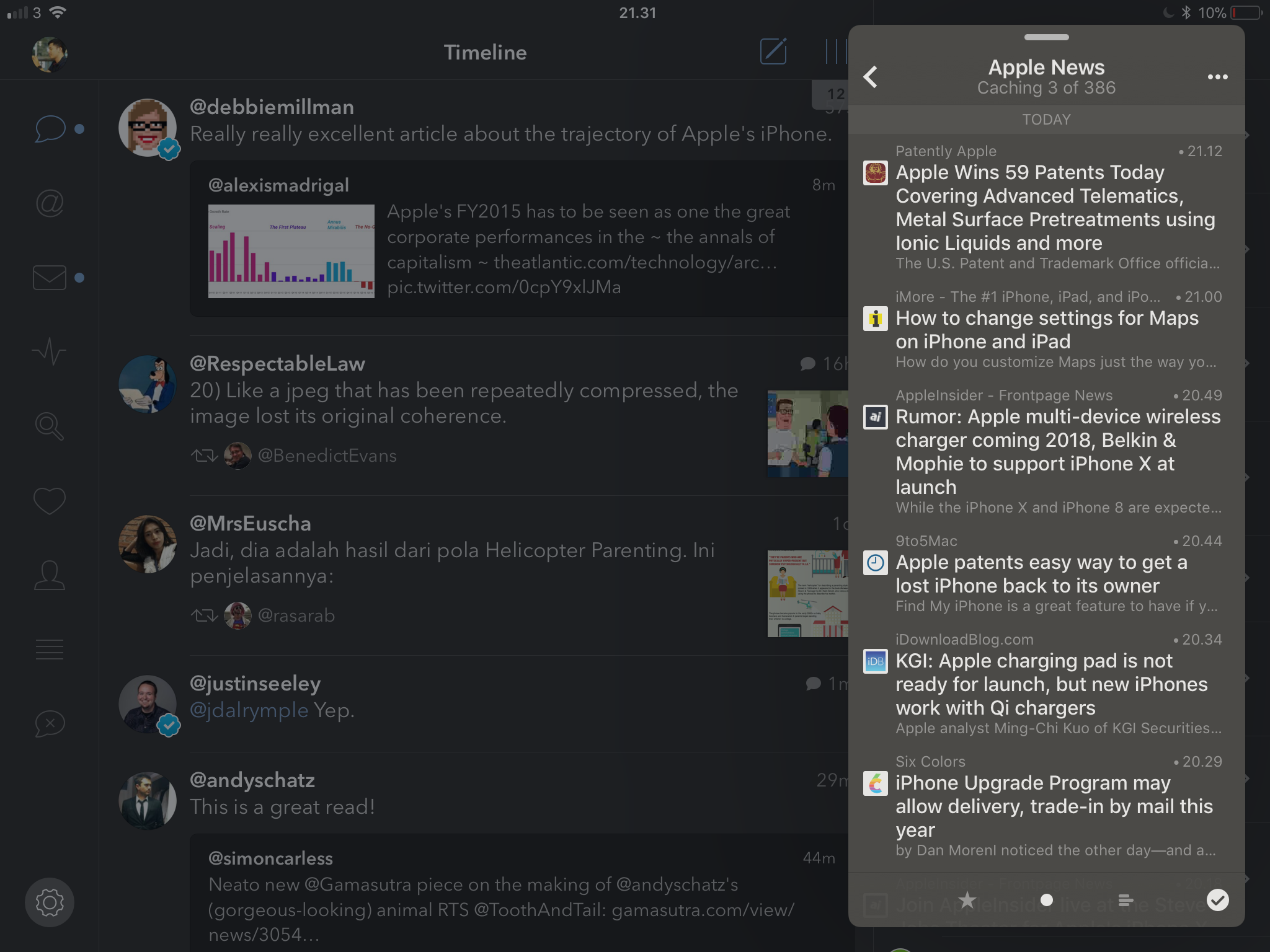Click the Apple News star/favorite toggle
This screenshot has height=952, width=1270.
pyautogui.click(x=966, y=899)
